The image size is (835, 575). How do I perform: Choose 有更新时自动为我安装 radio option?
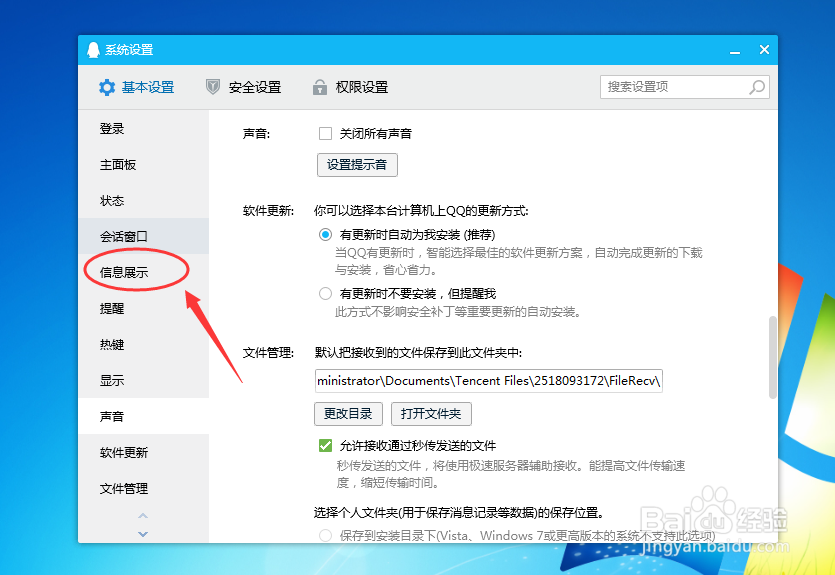coord(325,234)
